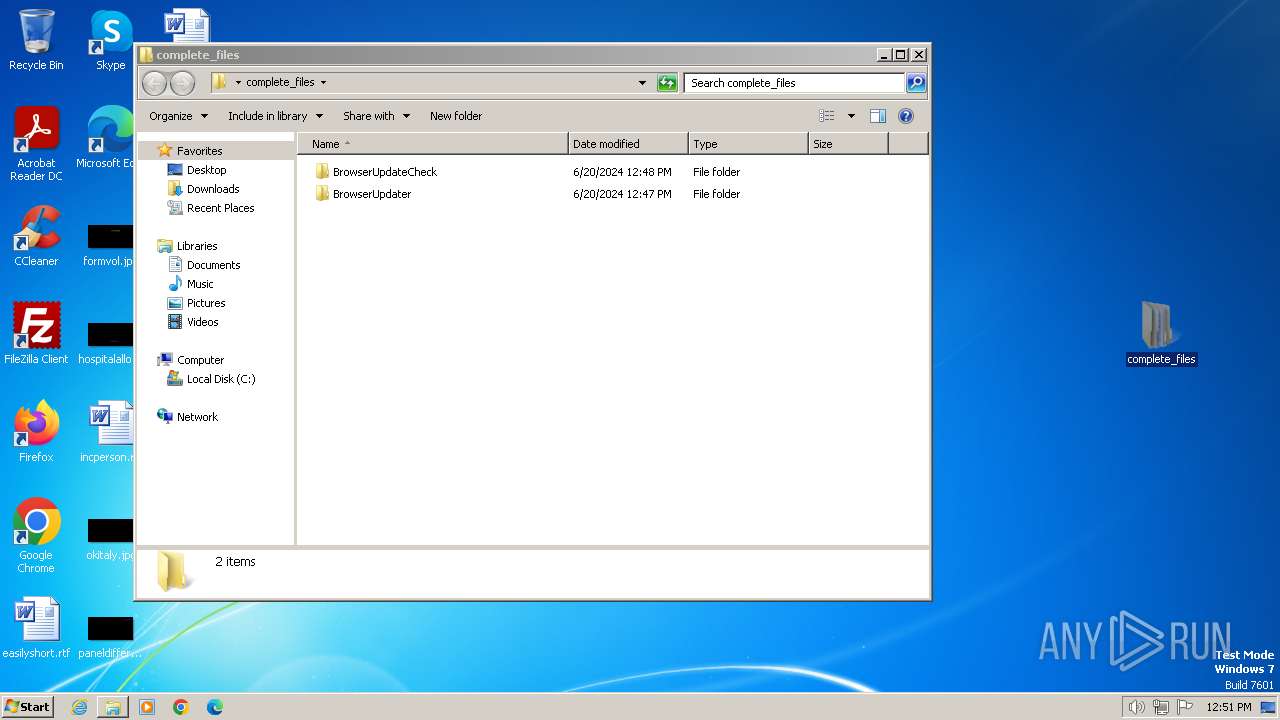Sort by the Type column header

[748, 144]
